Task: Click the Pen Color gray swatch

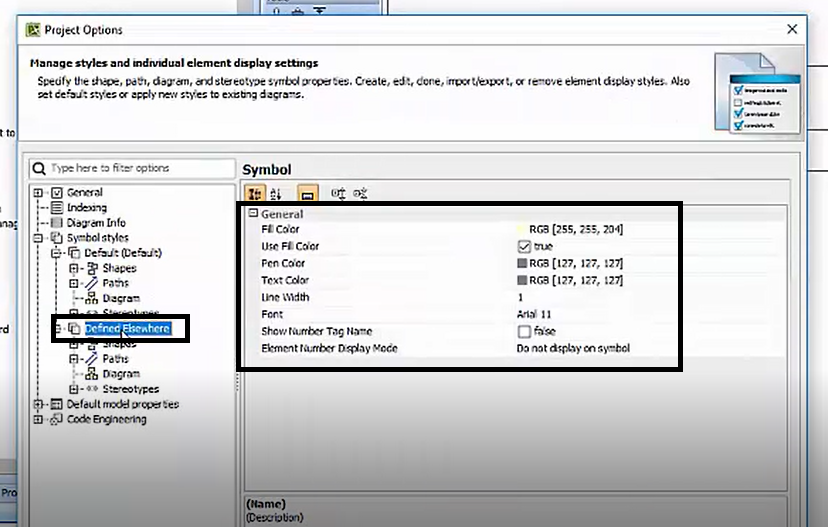Action: point(522,263)
